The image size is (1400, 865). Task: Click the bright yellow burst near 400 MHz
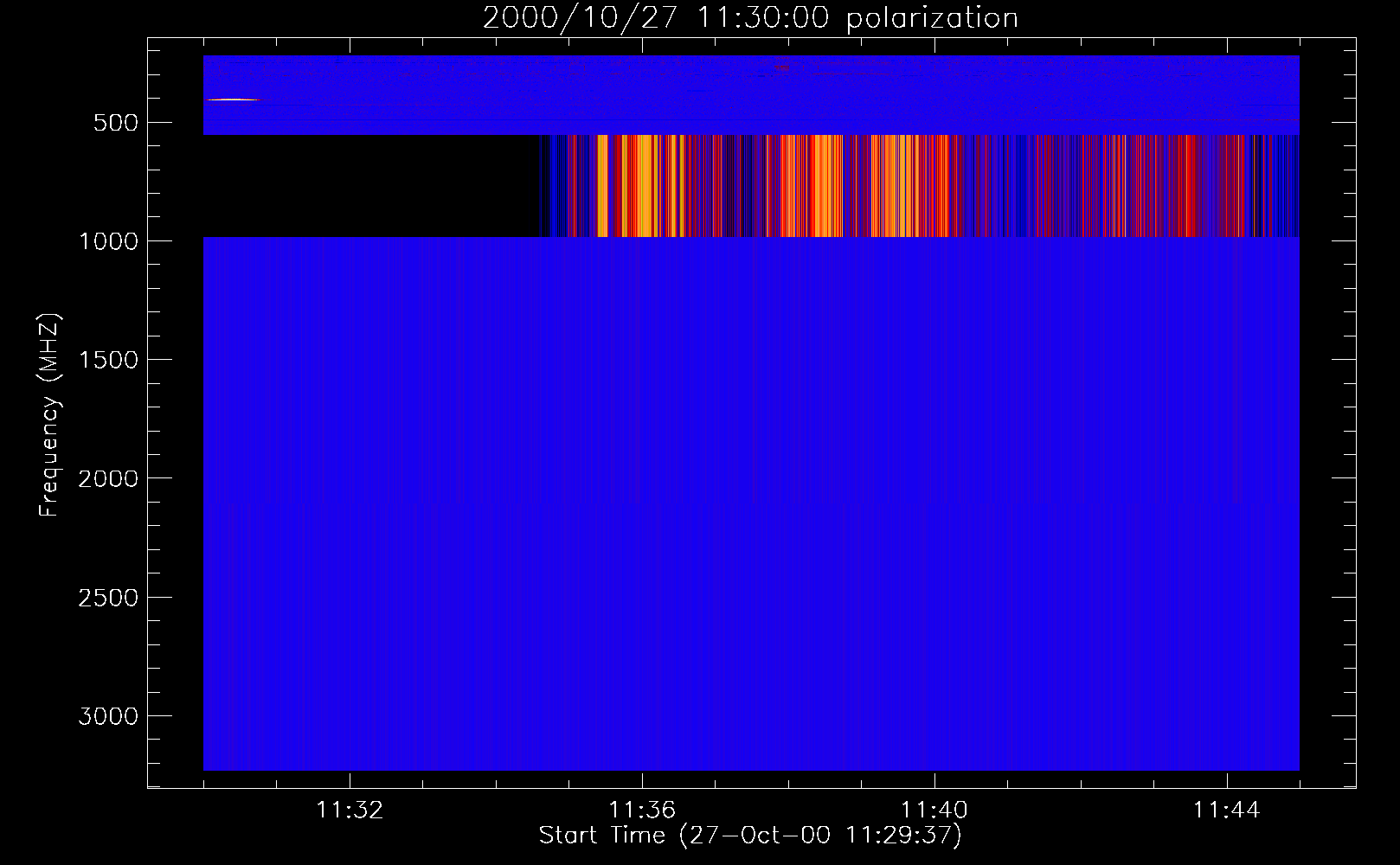click(x=232, y=99)
